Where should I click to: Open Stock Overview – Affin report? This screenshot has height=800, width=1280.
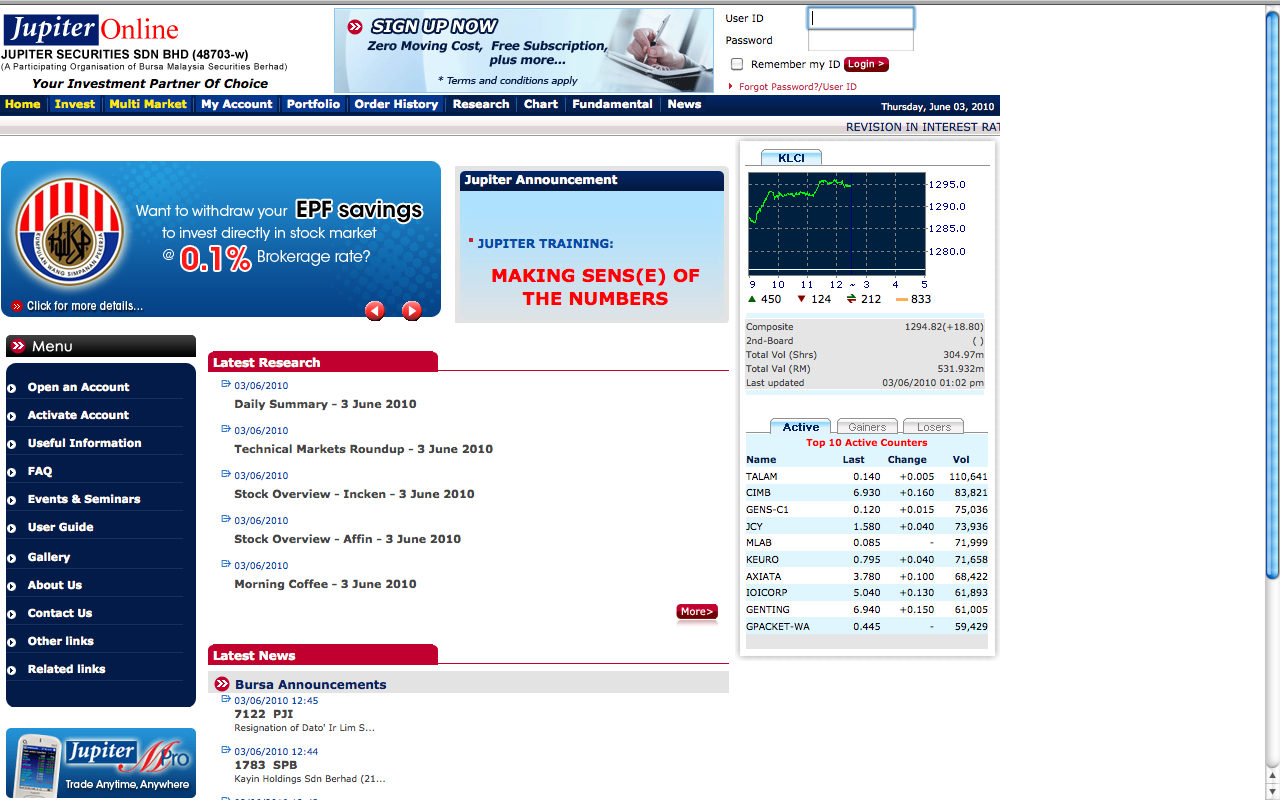coord(348,539)
